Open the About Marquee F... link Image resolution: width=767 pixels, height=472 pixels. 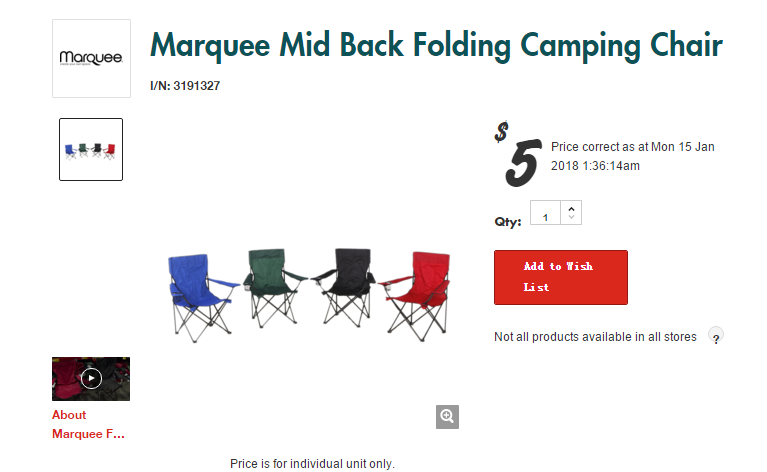[x=88, y=424]
